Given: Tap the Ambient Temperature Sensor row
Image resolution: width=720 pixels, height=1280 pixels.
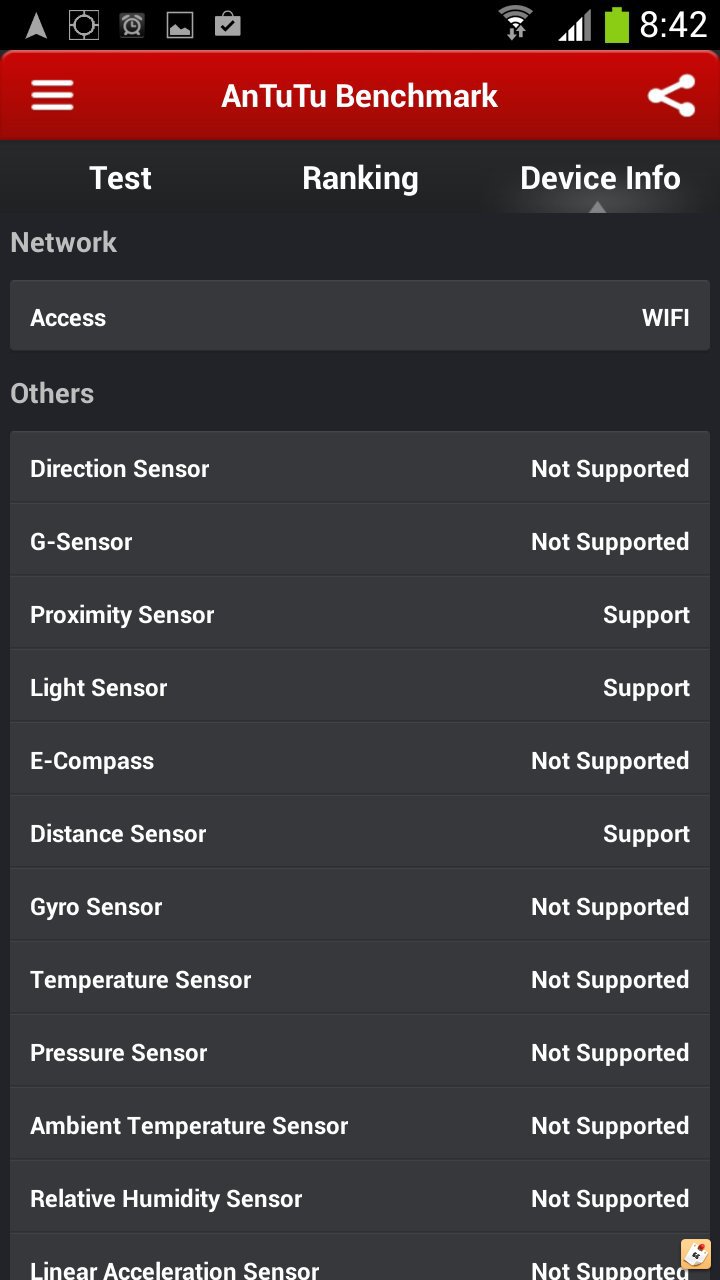Looking at the screenshot, I should (x=360, y=1125).
